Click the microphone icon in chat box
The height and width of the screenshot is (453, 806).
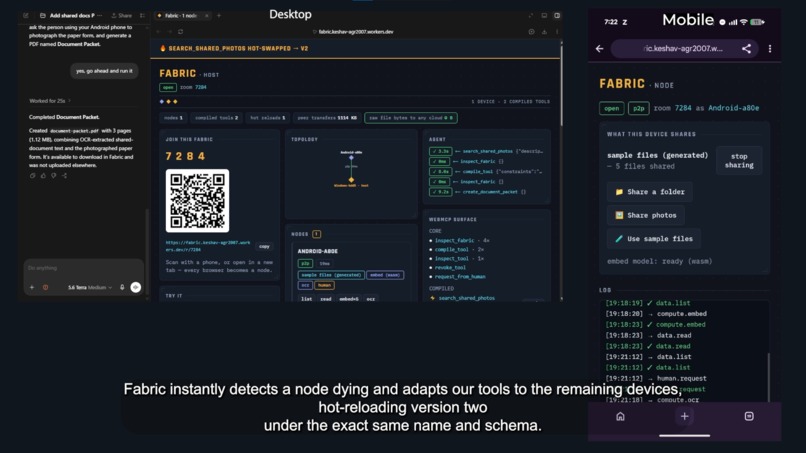122,287
